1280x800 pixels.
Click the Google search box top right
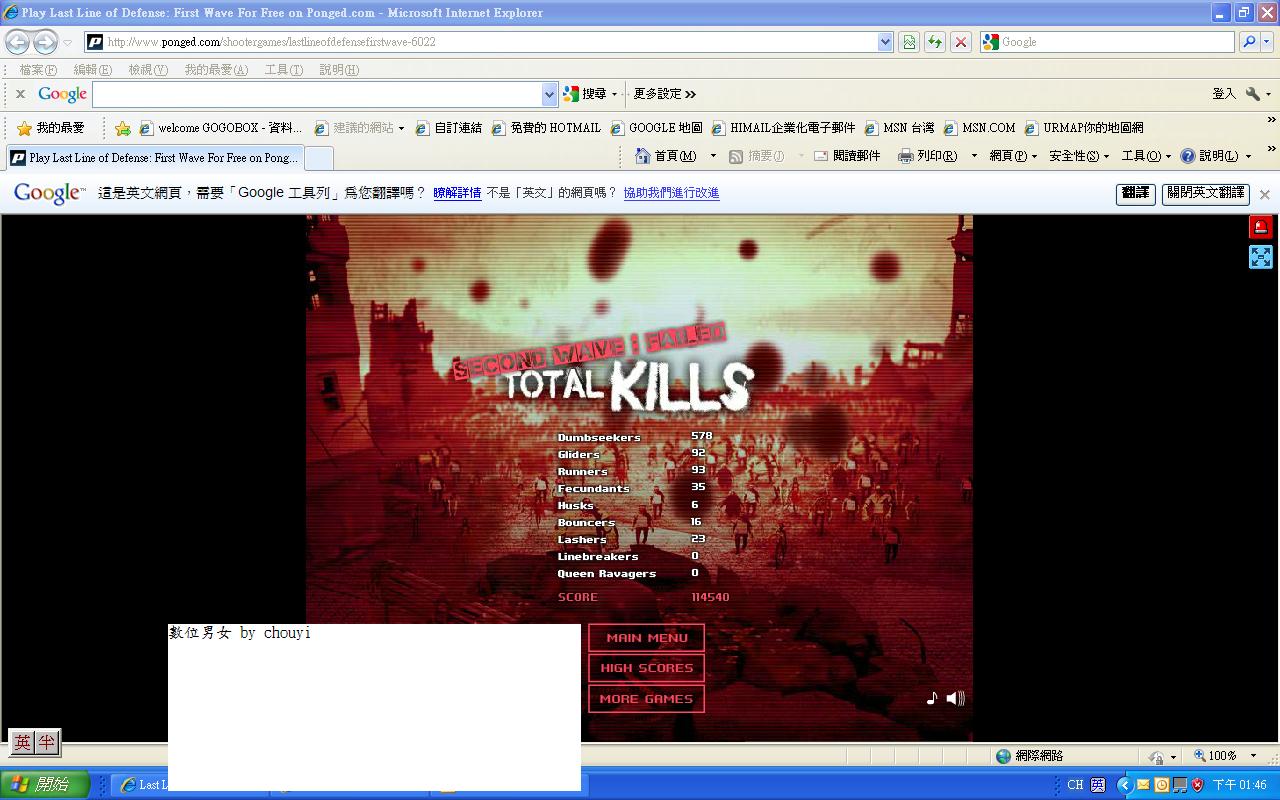(1107, 42)
